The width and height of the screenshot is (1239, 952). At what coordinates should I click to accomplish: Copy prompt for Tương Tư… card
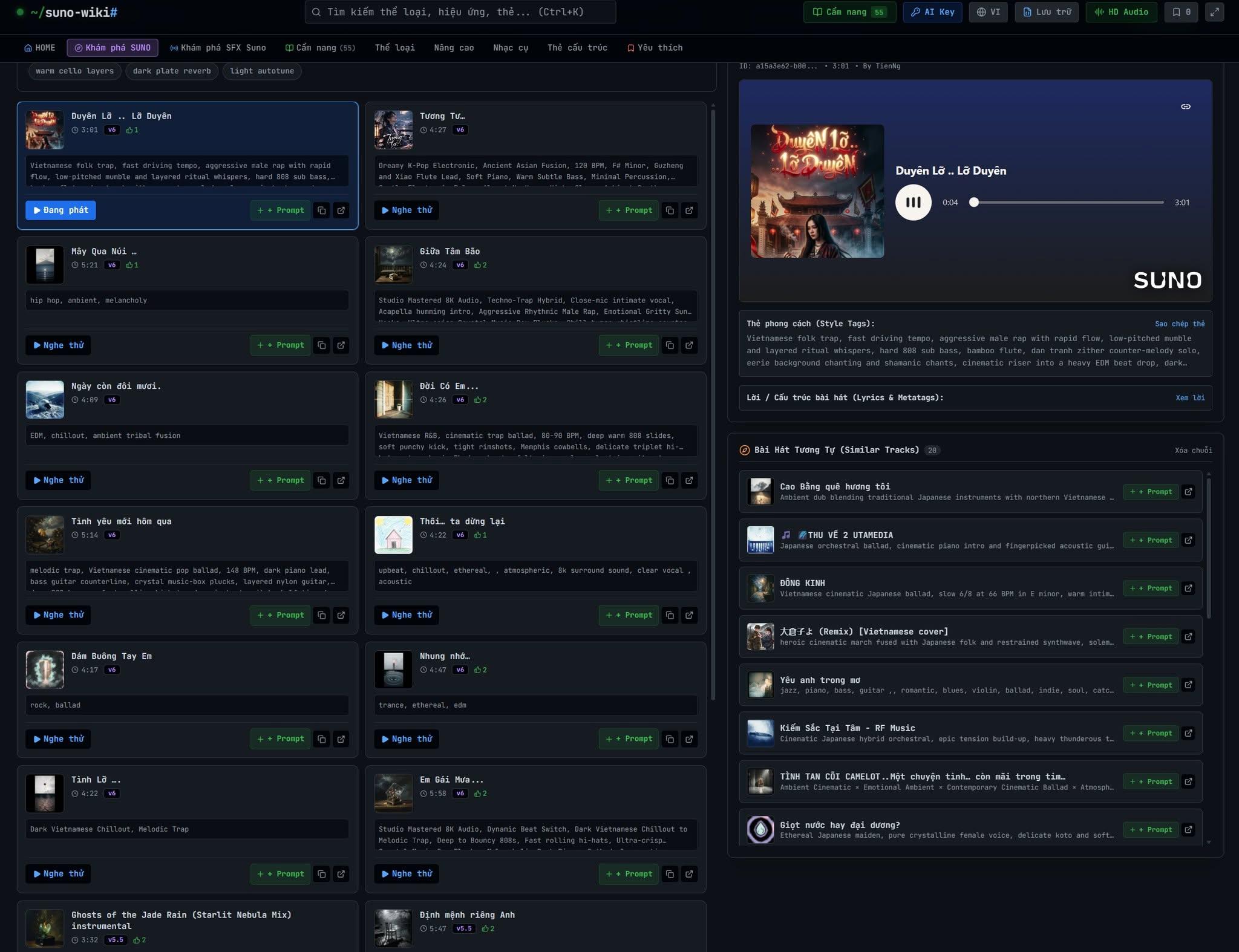(670, 210)
